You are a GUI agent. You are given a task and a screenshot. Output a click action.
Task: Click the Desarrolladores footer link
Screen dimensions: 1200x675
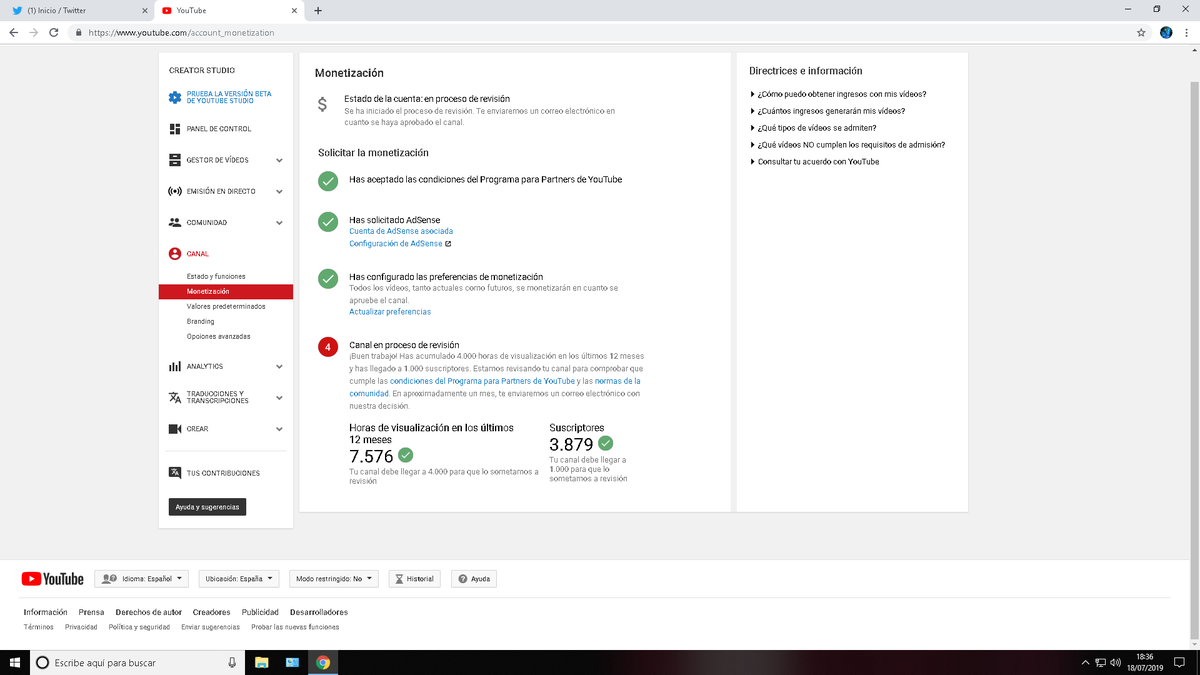point(319,612)
